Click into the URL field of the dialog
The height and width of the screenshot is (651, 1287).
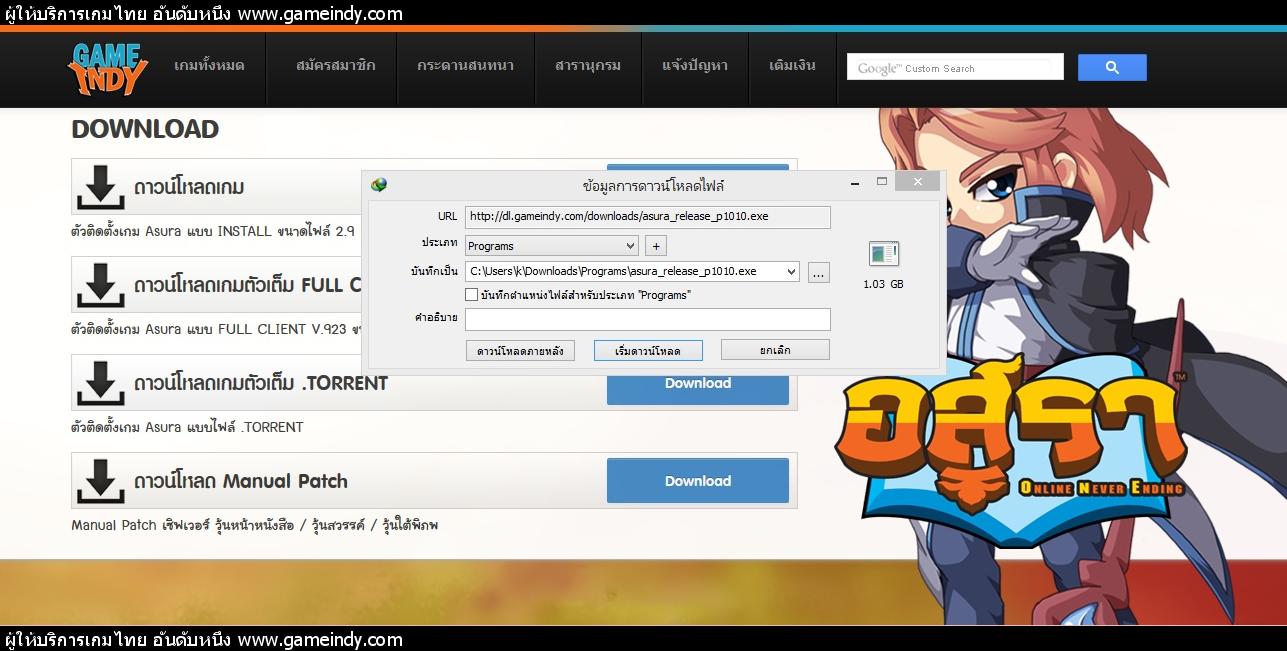648,217
